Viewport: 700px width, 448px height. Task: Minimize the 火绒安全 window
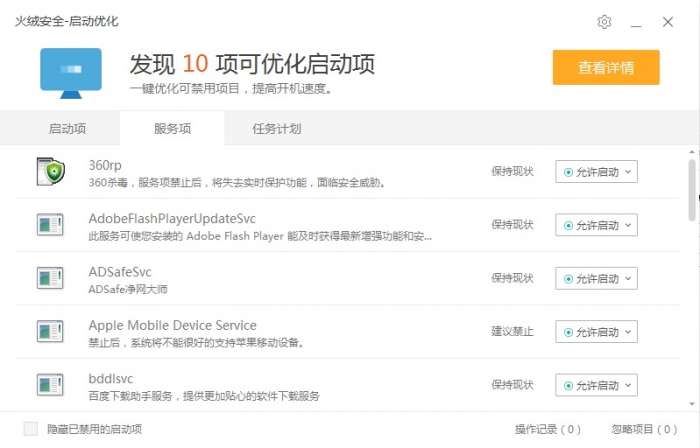pyautogui.click(x=636, y=22)
